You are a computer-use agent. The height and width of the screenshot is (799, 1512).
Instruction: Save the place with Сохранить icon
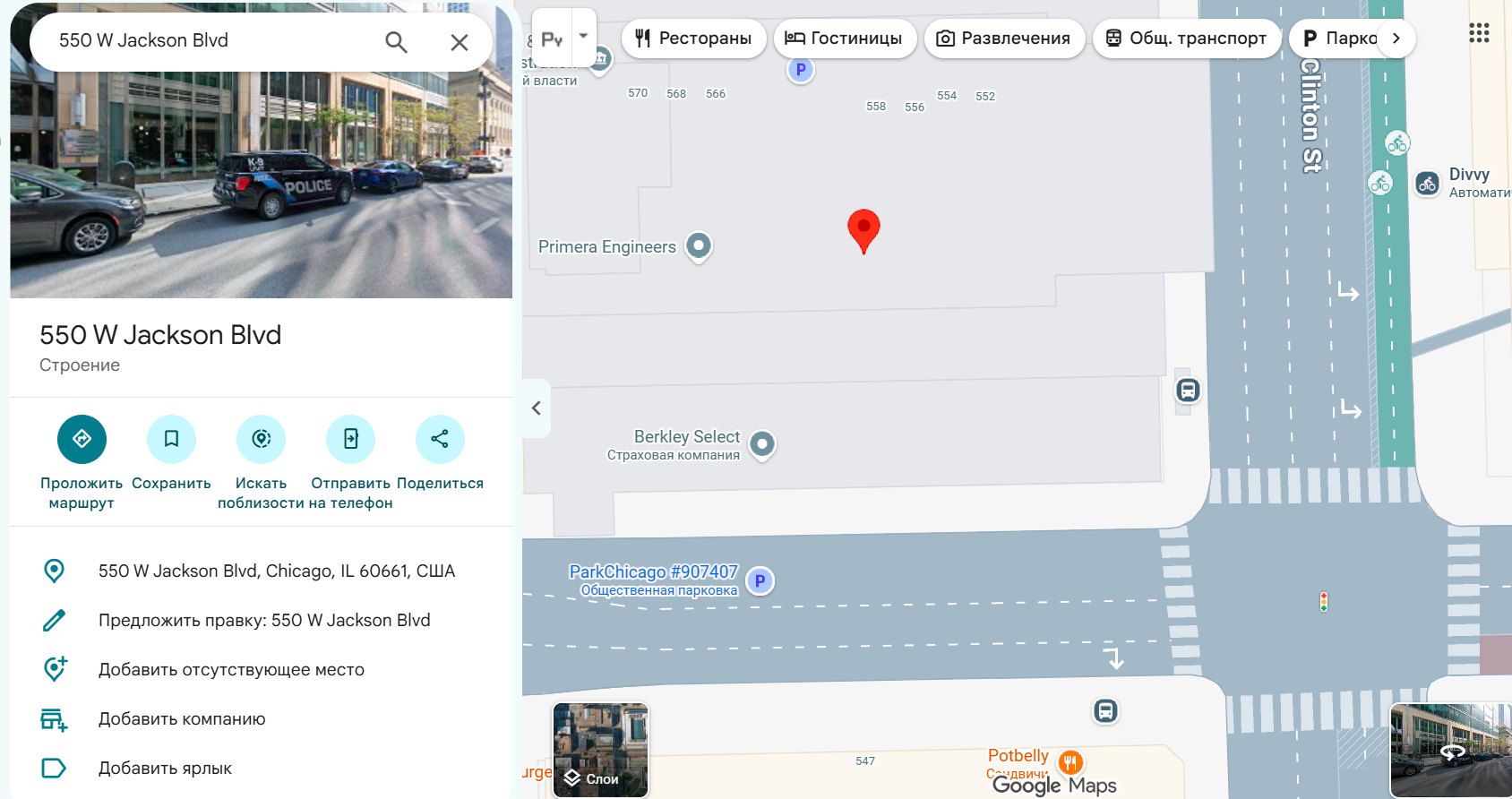point(171,439)
